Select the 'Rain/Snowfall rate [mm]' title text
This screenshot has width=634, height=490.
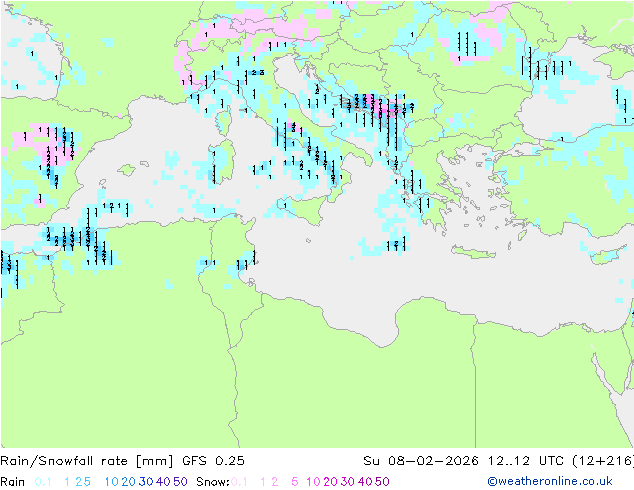tap(87, 461)
